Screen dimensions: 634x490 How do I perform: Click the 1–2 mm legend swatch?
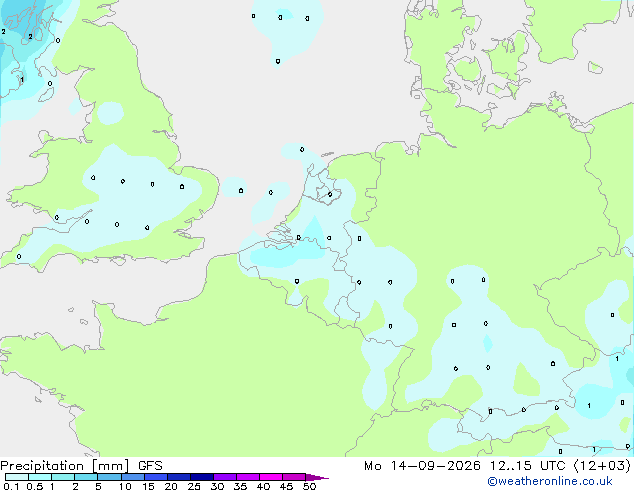coord(63,477)
